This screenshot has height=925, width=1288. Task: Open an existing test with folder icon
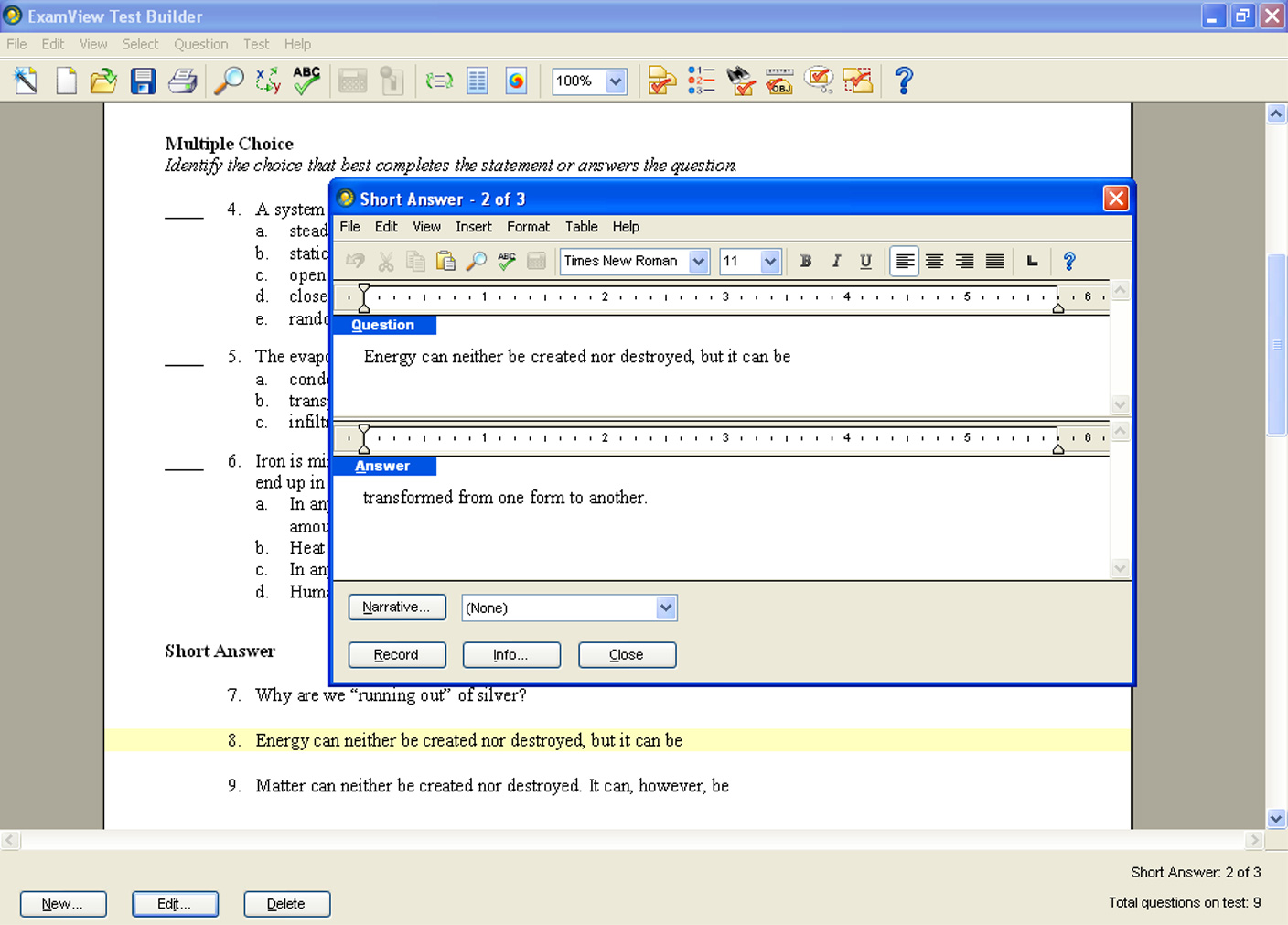103,81
